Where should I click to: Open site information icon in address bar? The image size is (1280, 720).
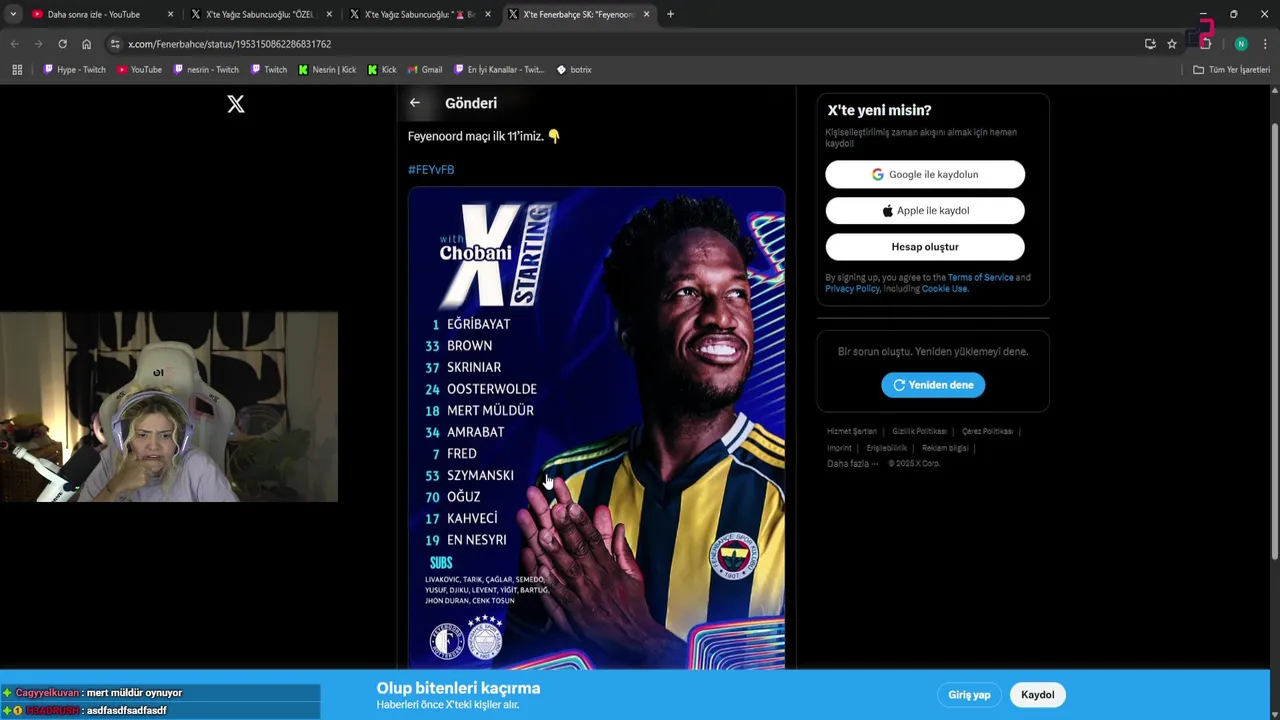[x=115, y=44]
